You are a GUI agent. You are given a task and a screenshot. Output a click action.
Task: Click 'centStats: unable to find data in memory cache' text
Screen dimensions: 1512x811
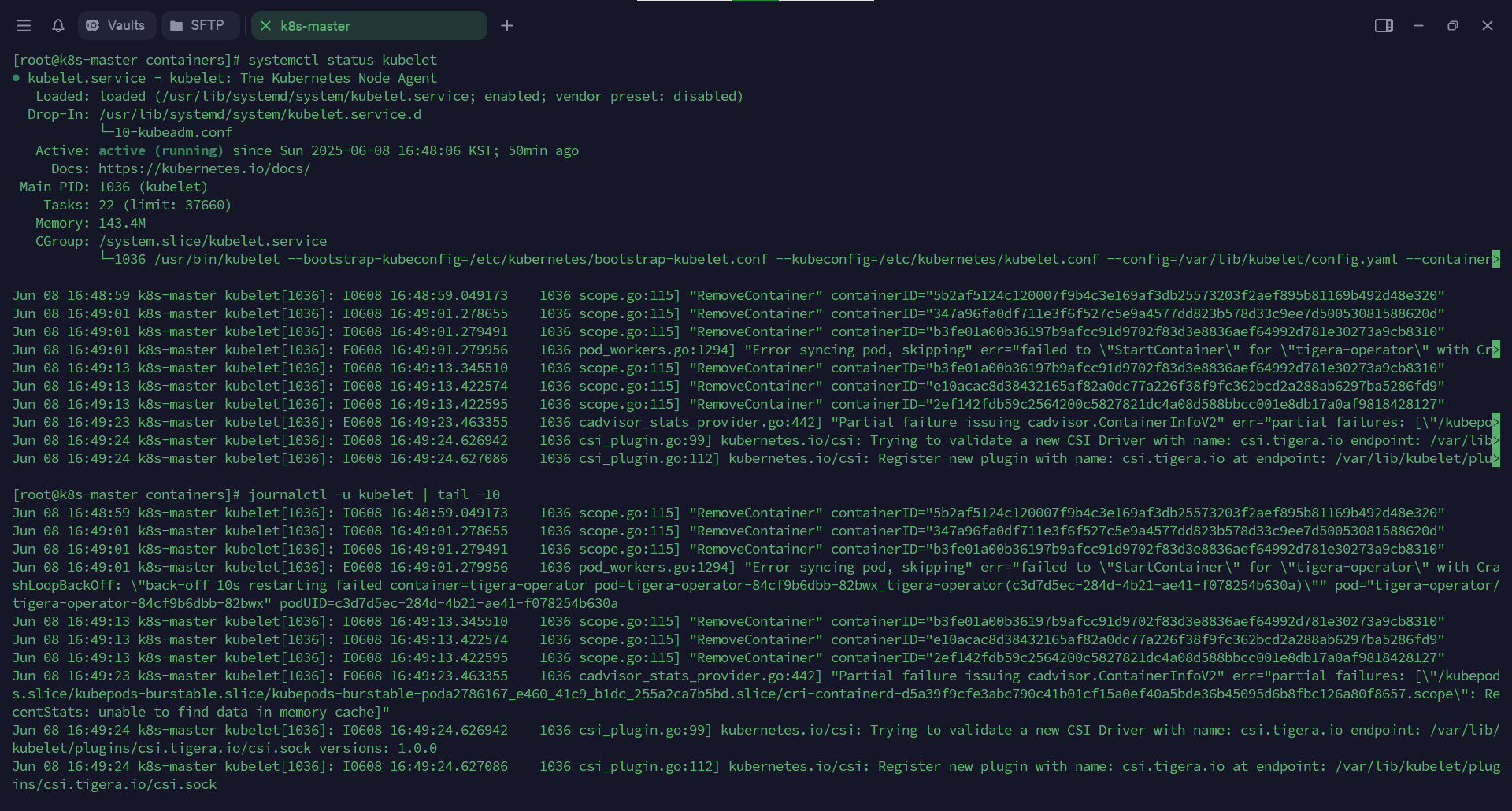[x=197, y=712]
